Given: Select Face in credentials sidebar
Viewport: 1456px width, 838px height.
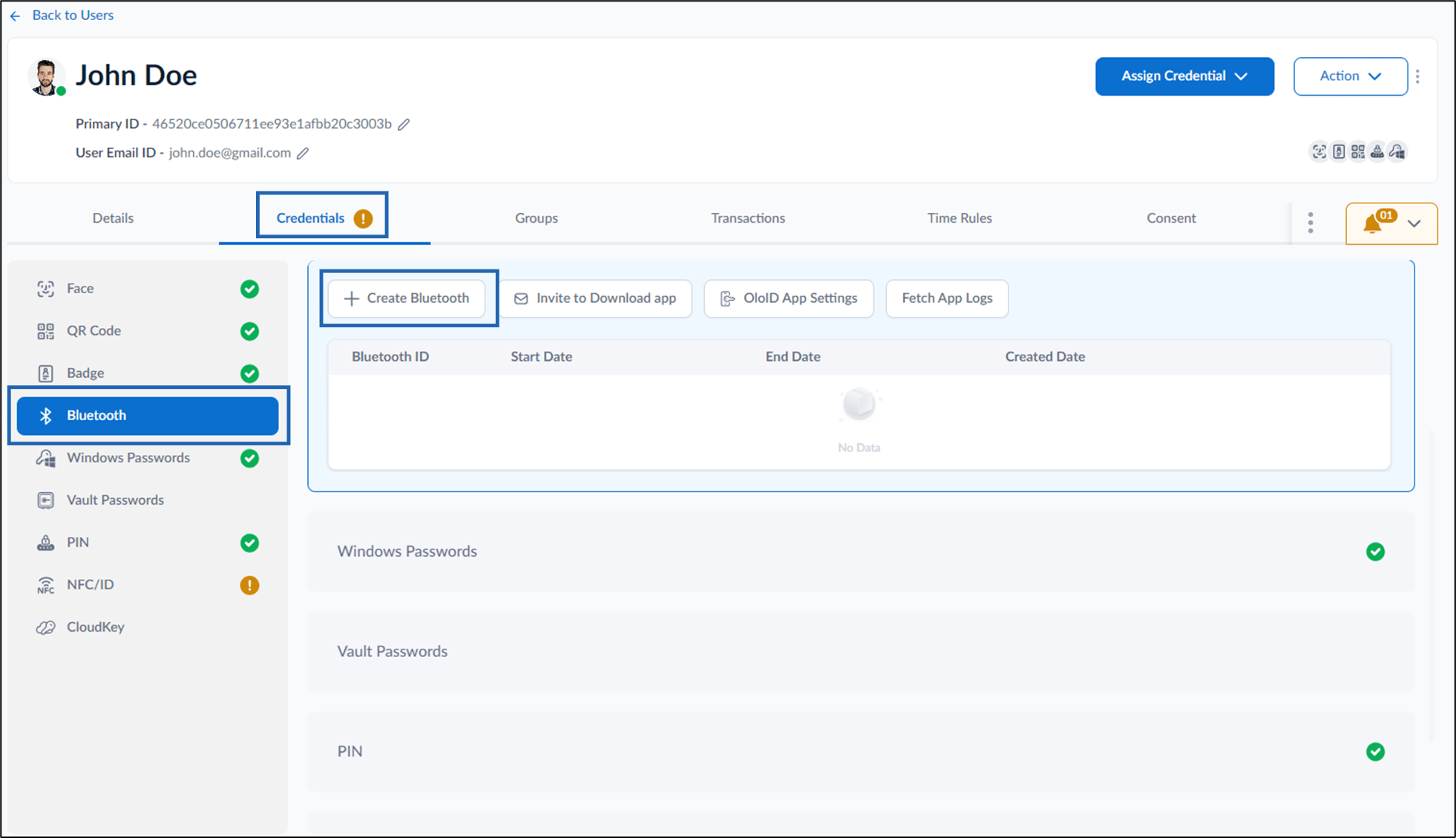Looking at the screenshot, I should click(x=148, y=289).
